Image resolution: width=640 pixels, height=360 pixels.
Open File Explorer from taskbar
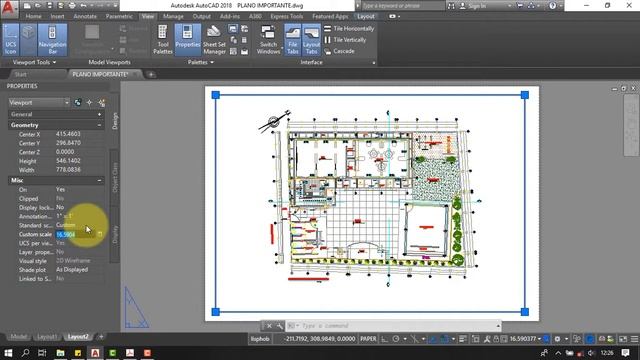[x=60, y=353]
